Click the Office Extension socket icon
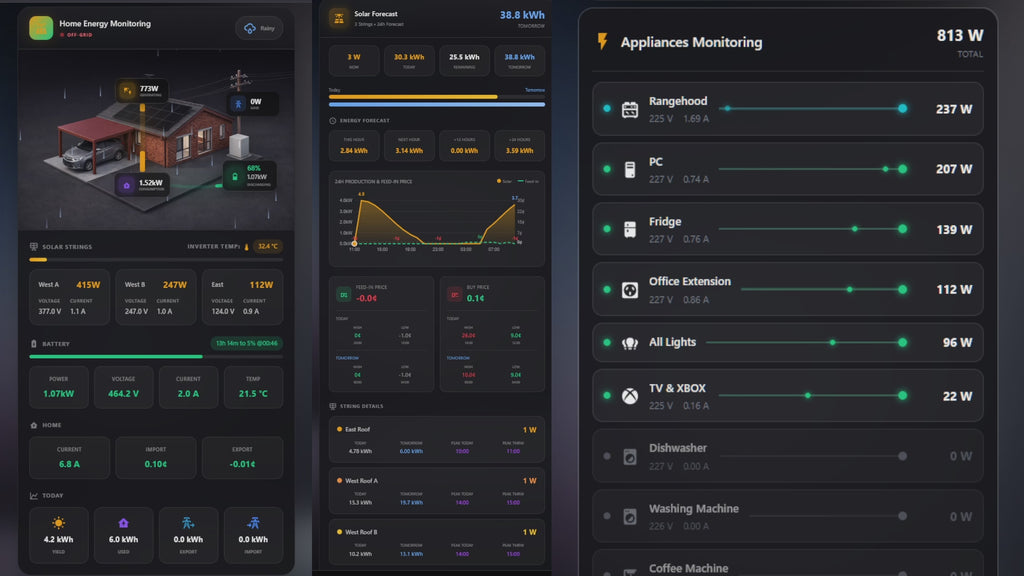 [630, 290]
